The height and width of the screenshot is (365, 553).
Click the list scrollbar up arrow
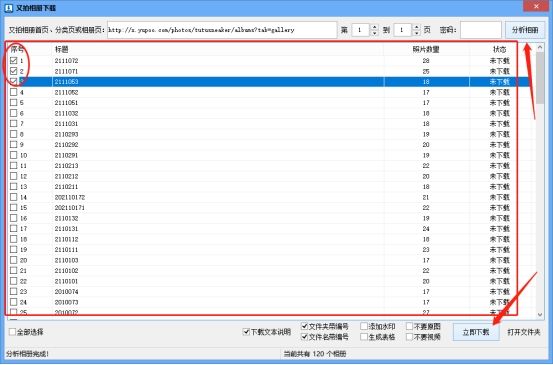pos(540,48)
